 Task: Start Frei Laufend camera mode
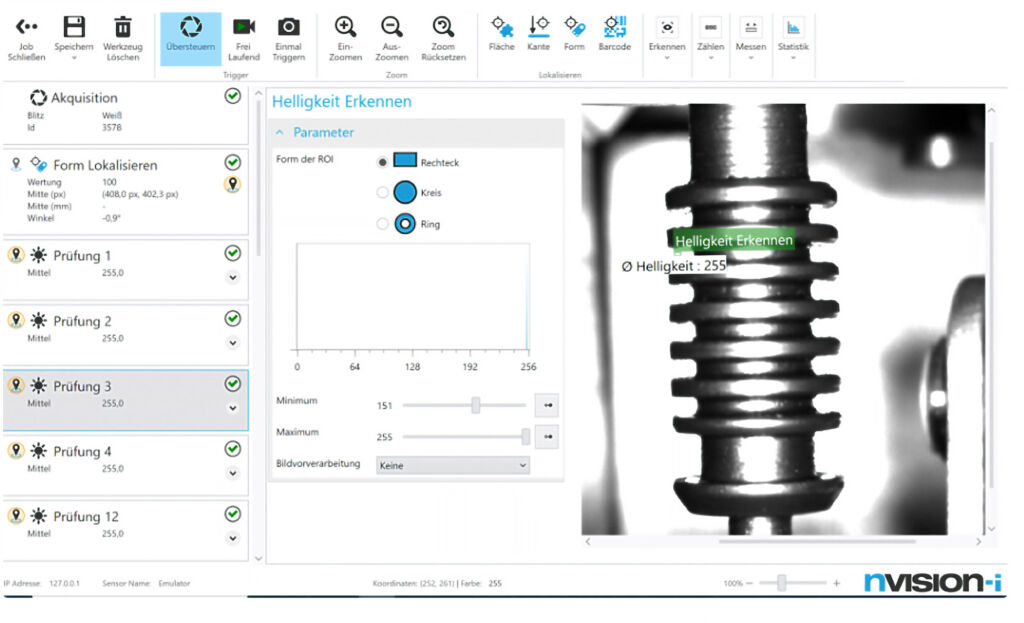[243, 27]
